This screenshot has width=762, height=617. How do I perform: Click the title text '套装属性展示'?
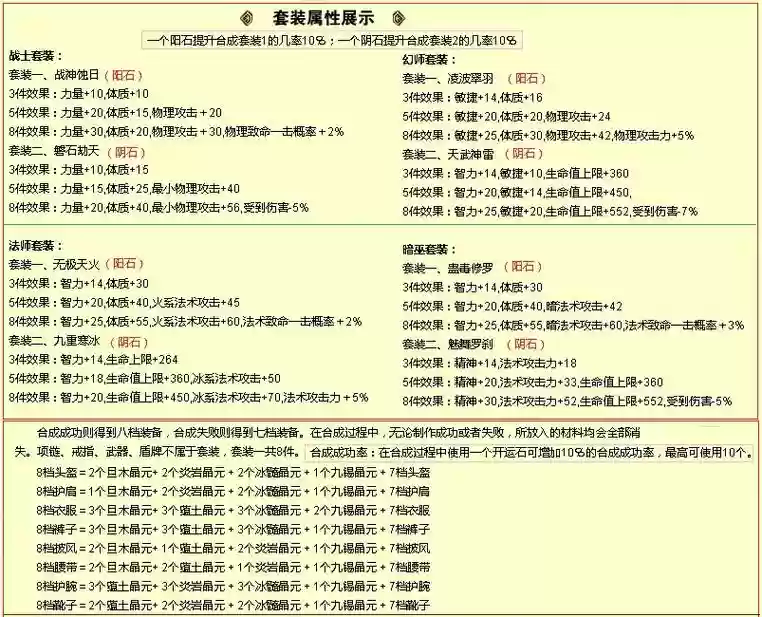(323, 18)
